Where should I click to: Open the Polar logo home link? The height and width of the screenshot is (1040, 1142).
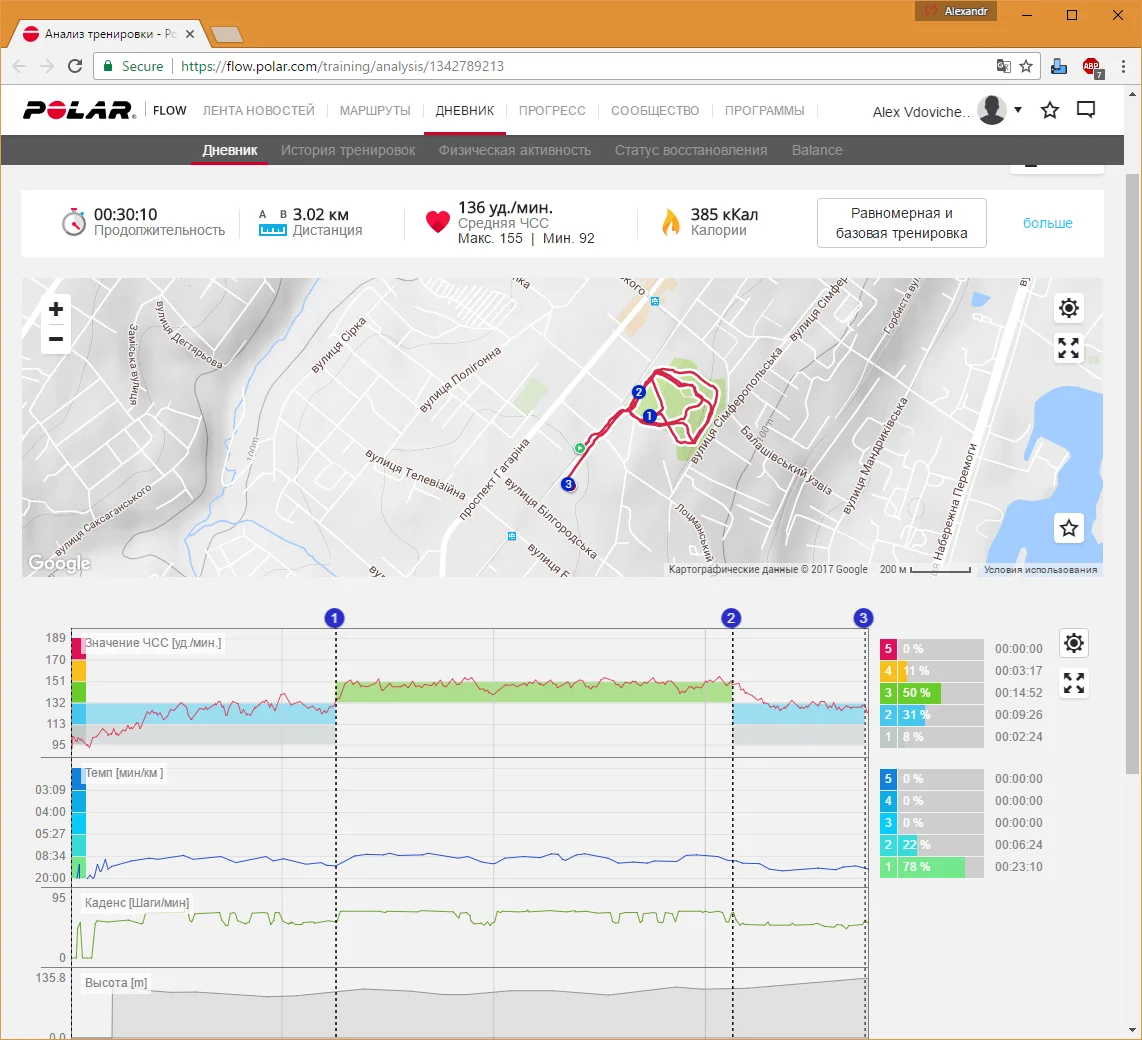(80, 111)
